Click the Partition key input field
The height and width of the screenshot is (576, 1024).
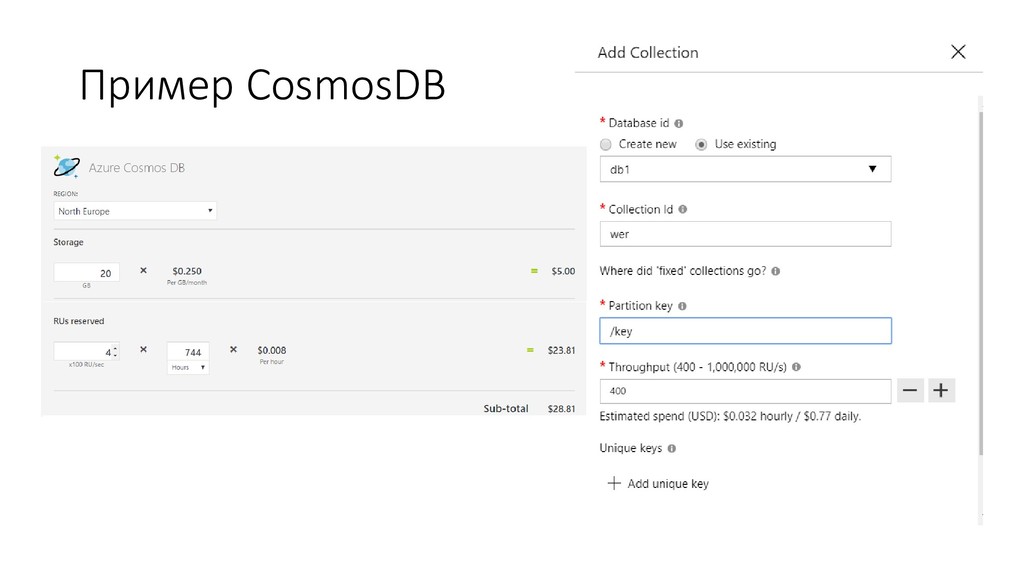pos(745,331)
